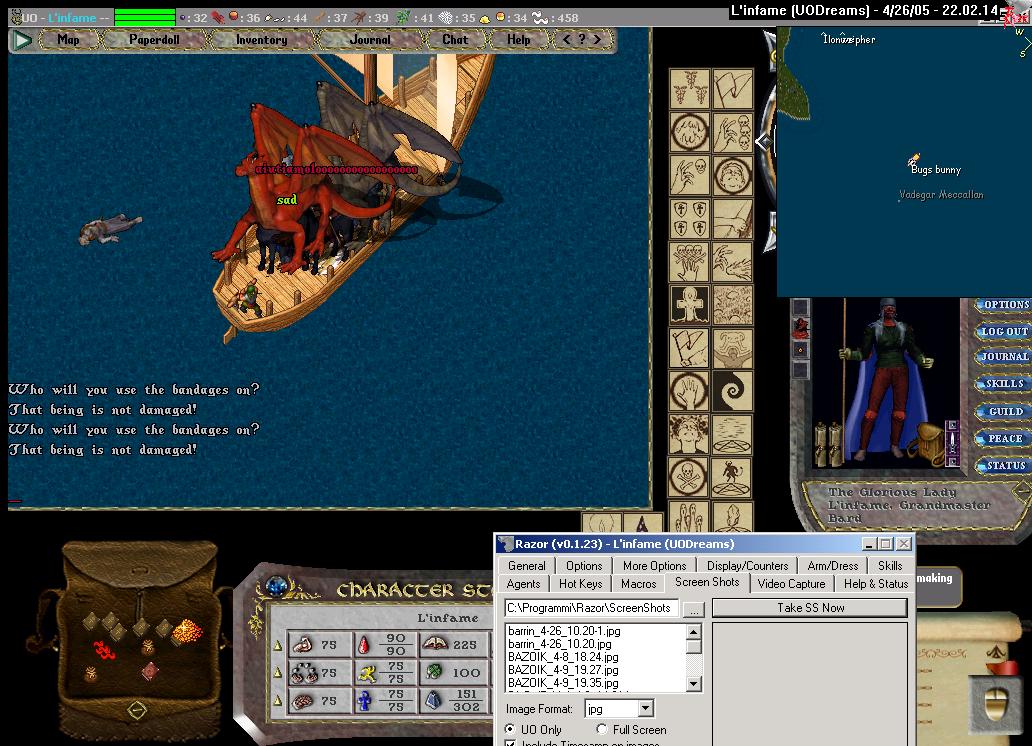The width and height of the screenshot is (1032, 746).
Task: Click the OPTIONS button on the paperdoll
Action: coord(1004,305)
